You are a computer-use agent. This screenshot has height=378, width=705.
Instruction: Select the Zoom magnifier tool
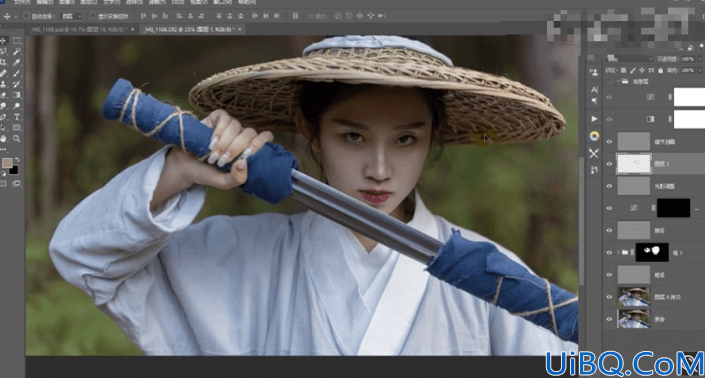[x=17, y=139]
